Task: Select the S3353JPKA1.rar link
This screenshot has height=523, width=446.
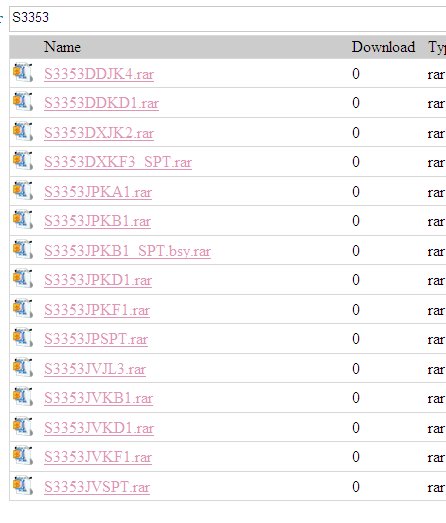Action: tap(98, 192)
